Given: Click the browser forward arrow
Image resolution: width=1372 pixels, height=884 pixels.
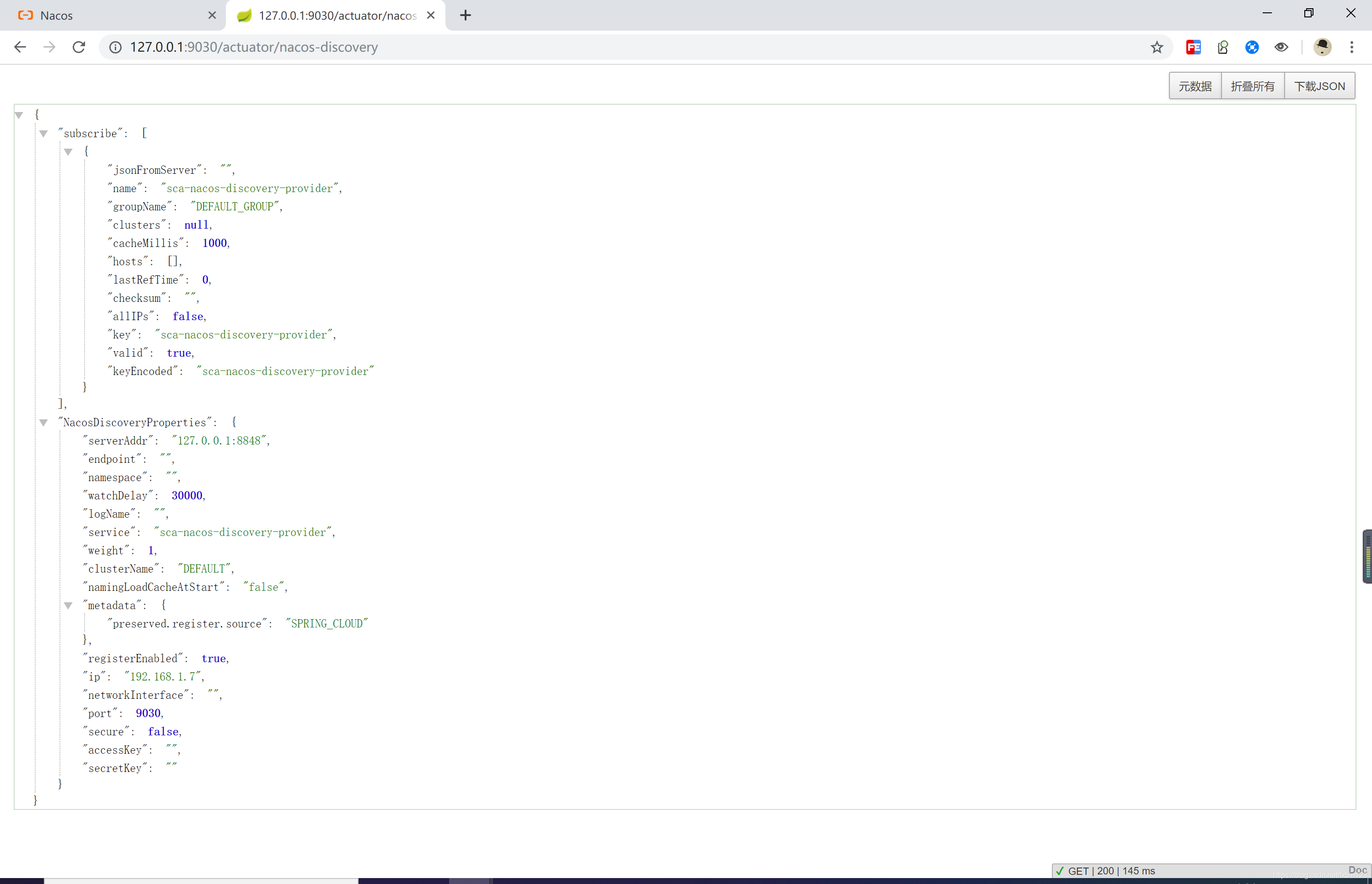Looking at the screenshot, I should 49,47.
